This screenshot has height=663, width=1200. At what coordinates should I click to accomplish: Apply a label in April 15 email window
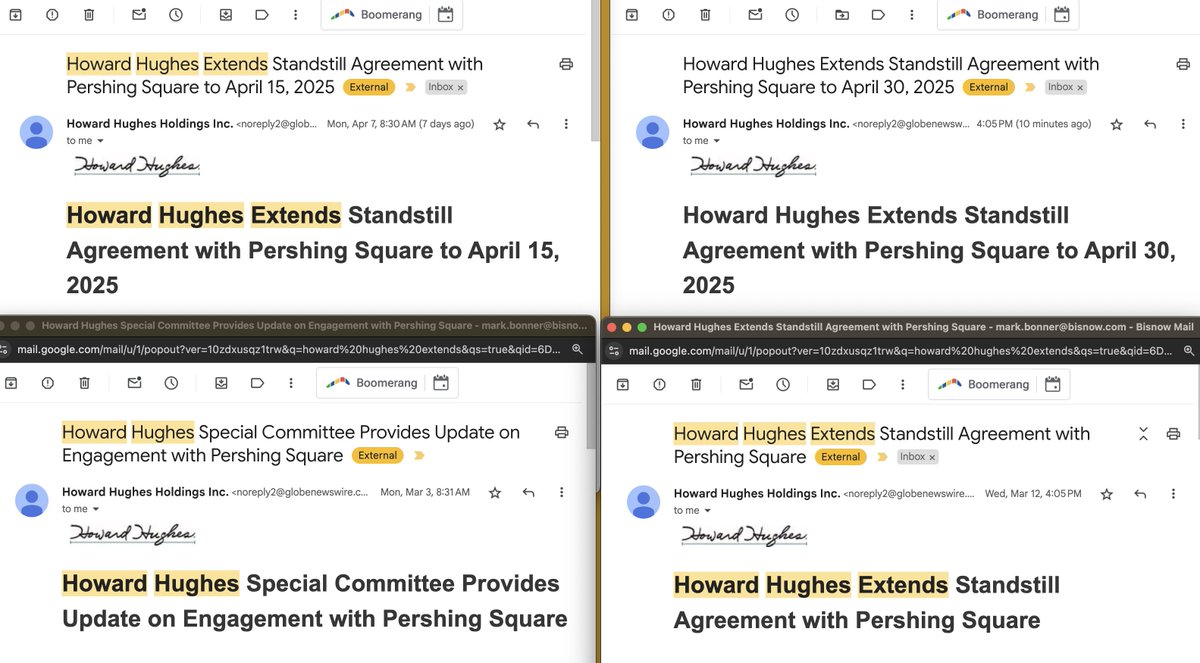262,15
